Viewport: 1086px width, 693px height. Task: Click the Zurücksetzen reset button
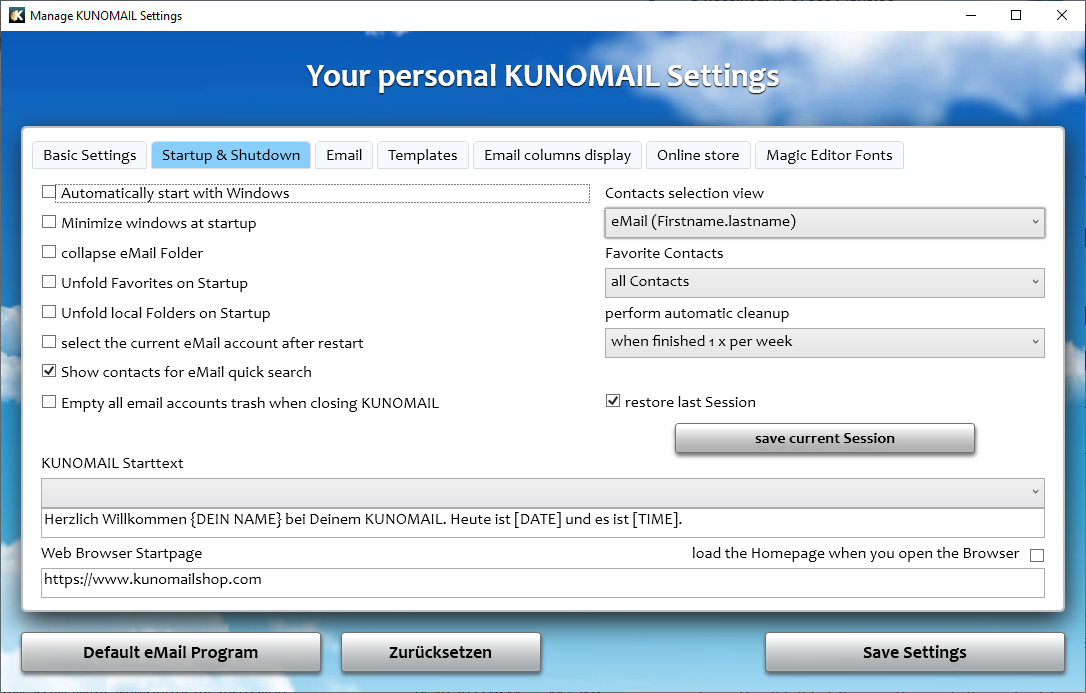point(440,652)
